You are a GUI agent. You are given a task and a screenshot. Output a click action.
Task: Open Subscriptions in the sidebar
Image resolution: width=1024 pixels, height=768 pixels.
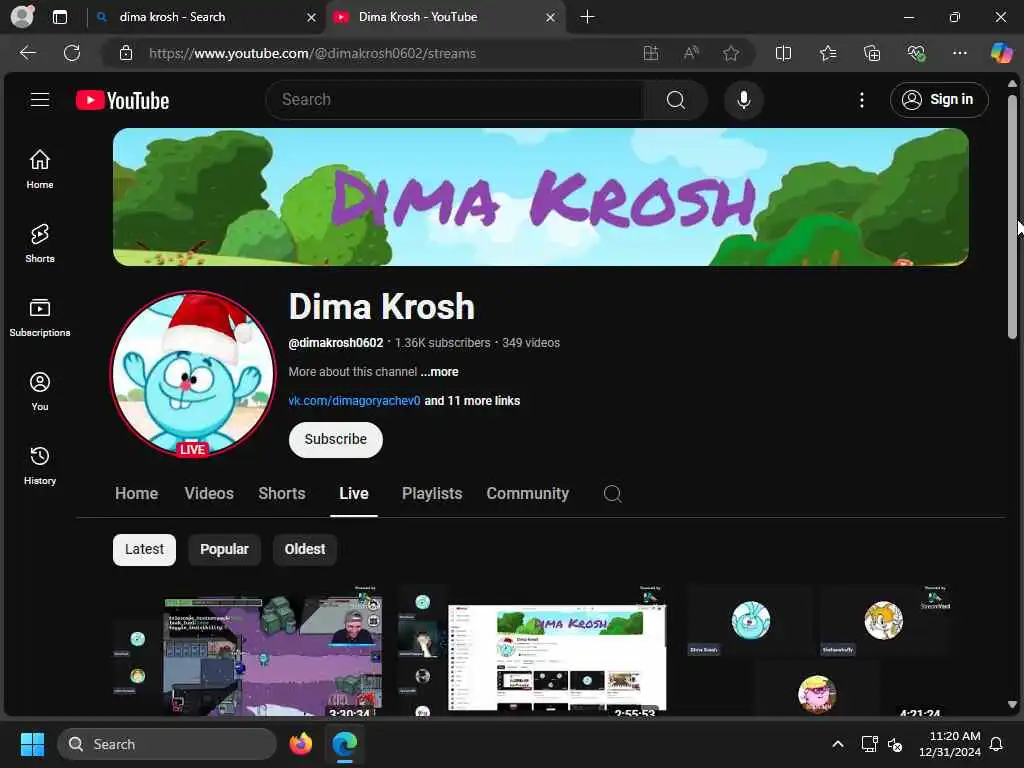(x=40, y=317)
